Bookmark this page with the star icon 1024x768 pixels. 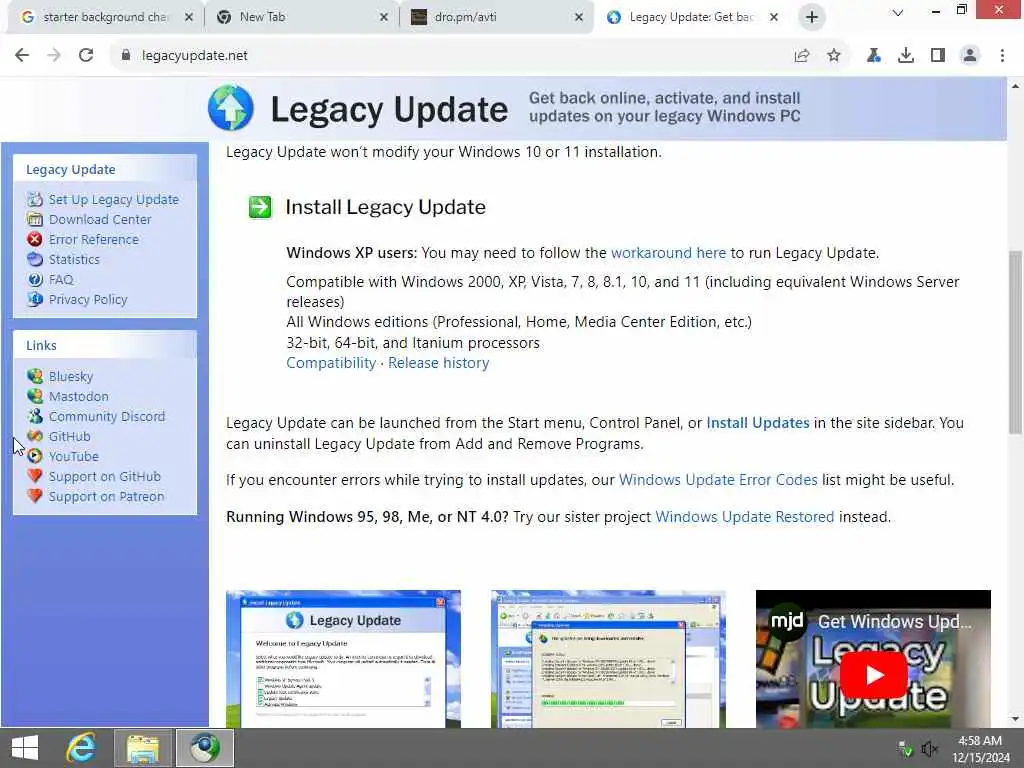834,56
